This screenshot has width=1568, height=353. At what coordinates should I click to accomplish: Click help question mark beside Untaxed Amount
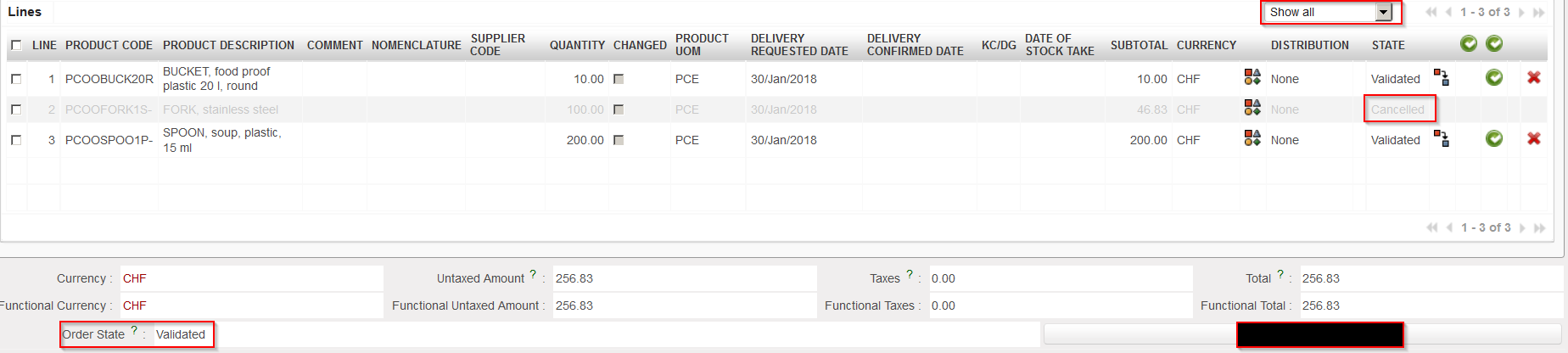point(533,274)
